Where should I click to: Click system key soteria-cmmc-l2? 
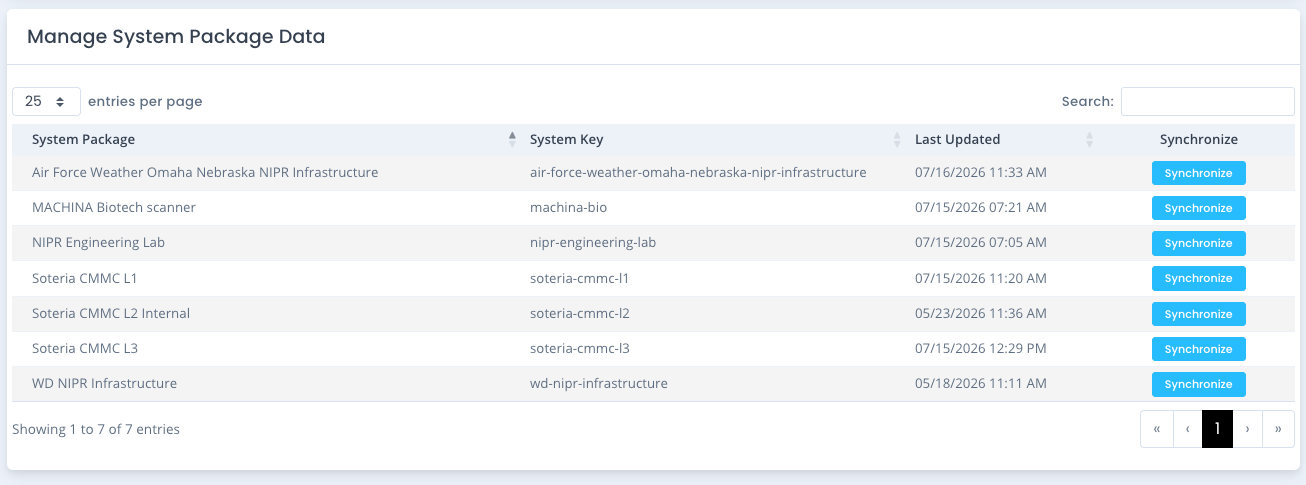coord(580,313)
